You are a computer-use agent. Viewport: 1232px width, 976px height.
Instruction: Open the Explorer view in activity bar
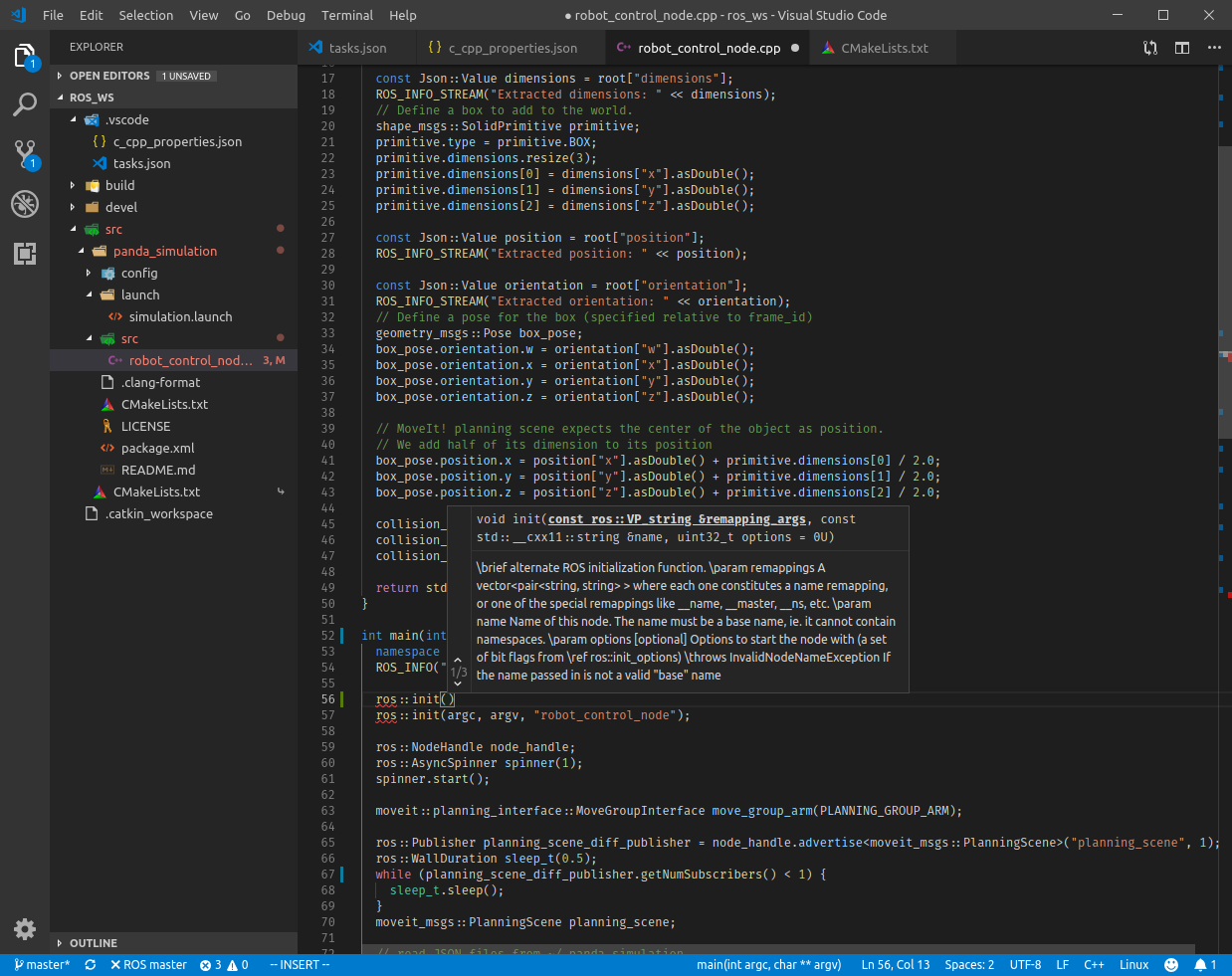[x=25, y=56]
